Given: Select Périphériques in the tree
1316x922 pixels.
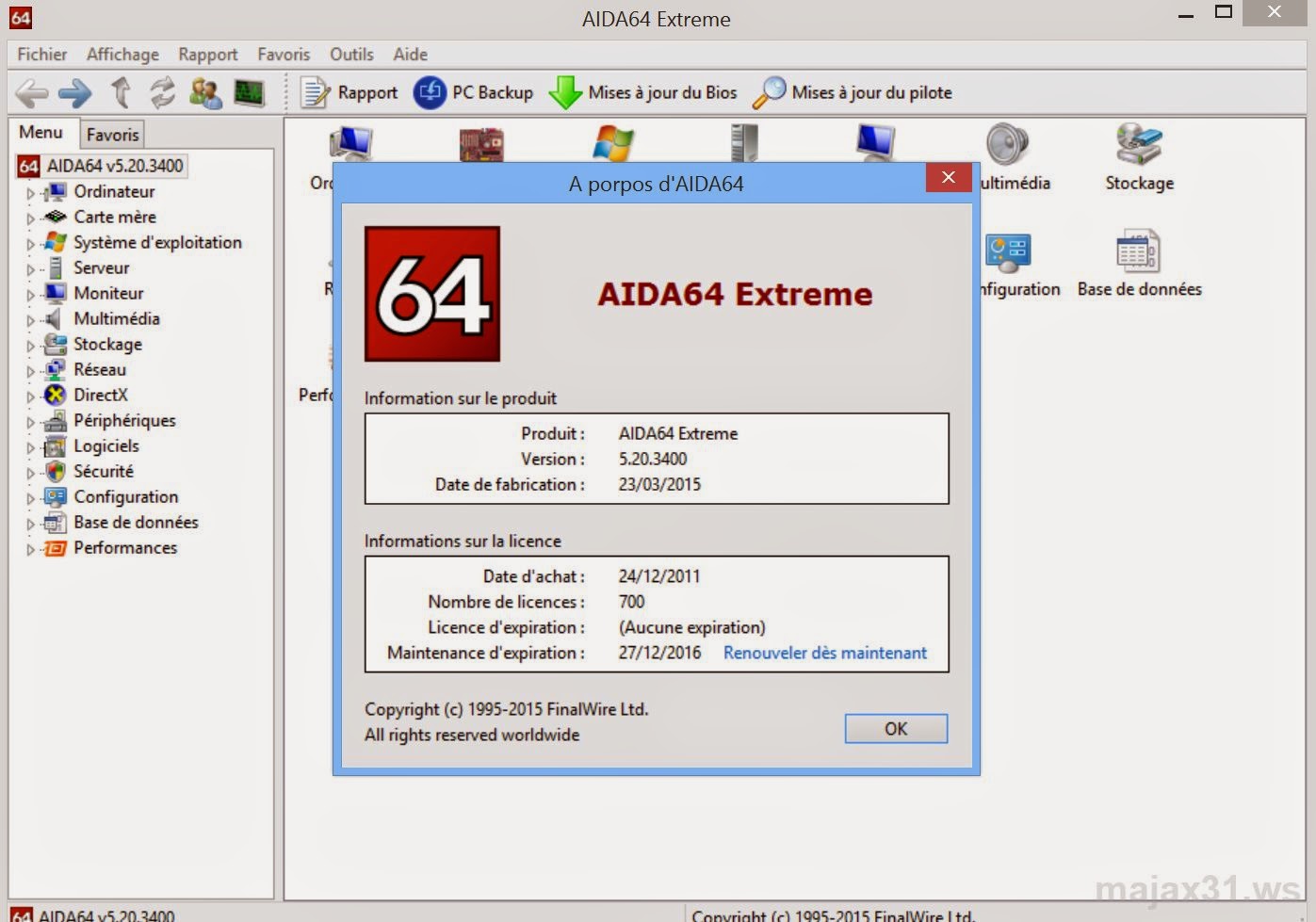Looking at the screenshot, I should click(124, 420).
